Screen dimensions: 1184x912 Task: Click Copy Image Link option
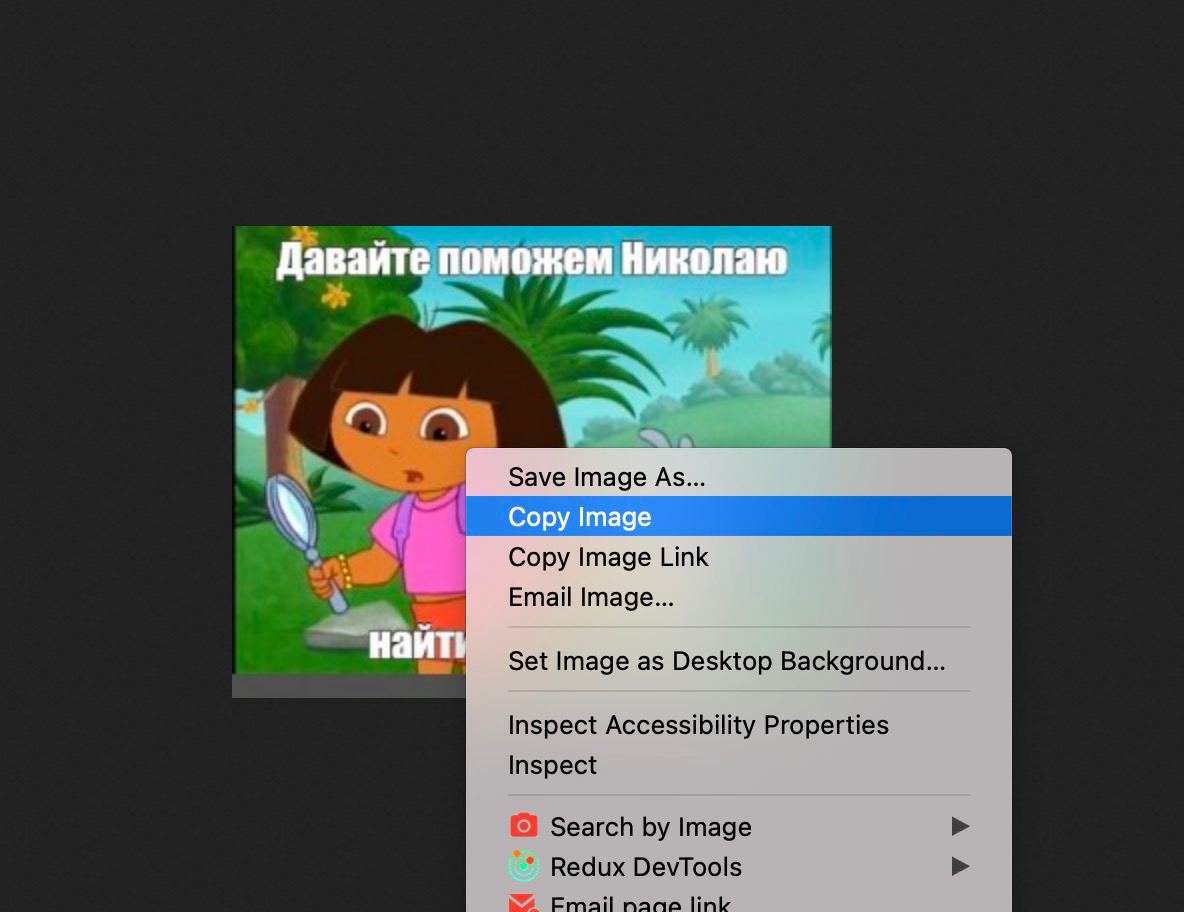click(x=738, y=556)
